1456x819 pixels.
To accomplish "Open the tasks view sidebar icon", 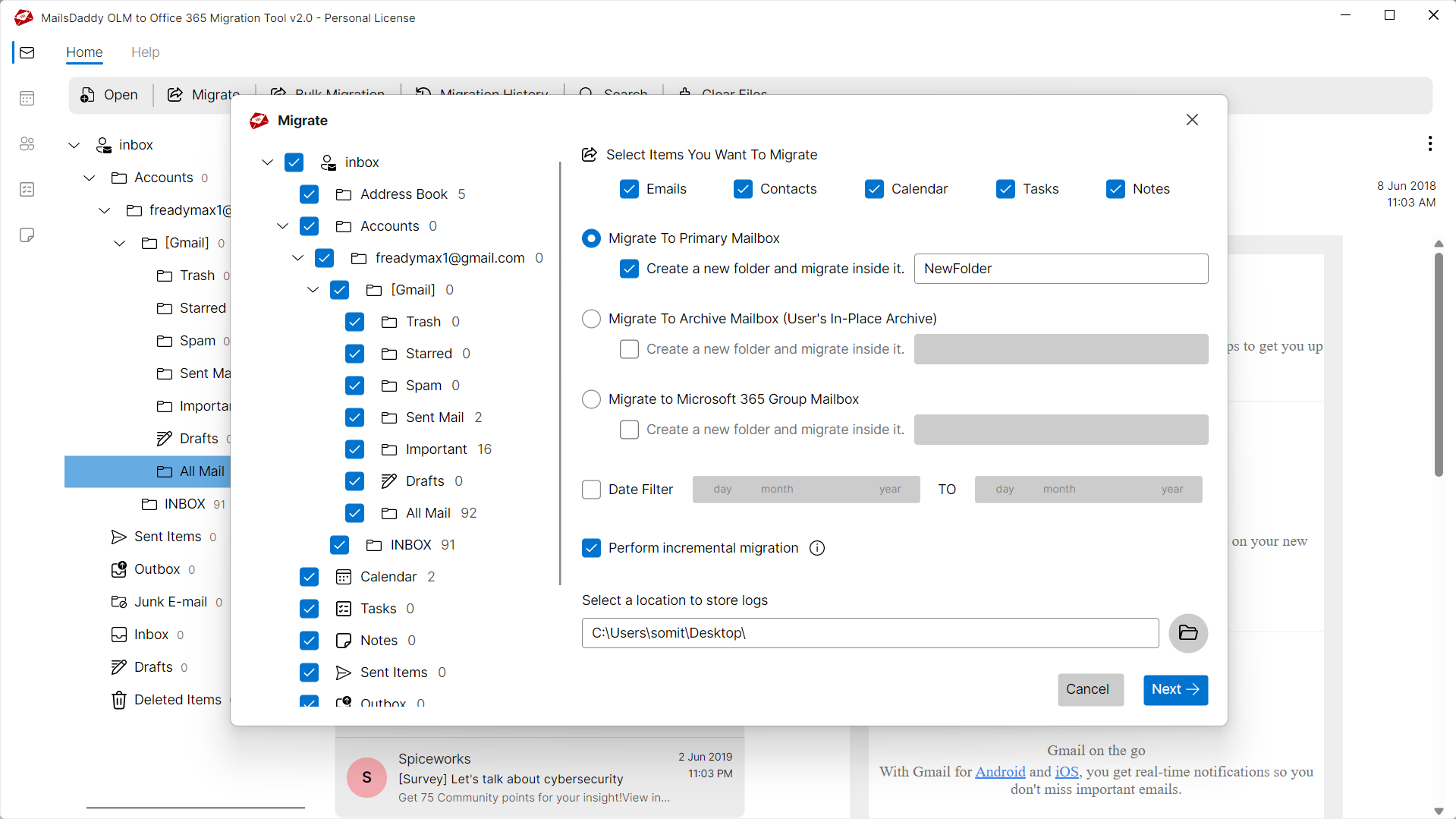I will [x=27, y=189].
